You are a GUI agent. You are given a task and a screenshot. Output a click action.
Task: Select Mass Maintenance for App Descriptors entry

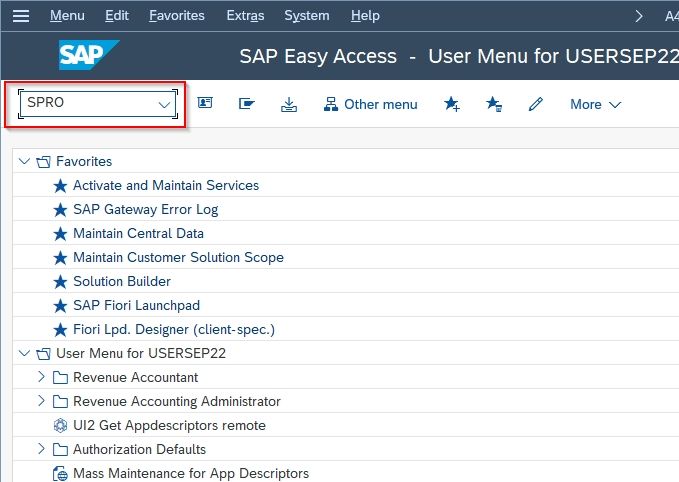click(191, 474)
